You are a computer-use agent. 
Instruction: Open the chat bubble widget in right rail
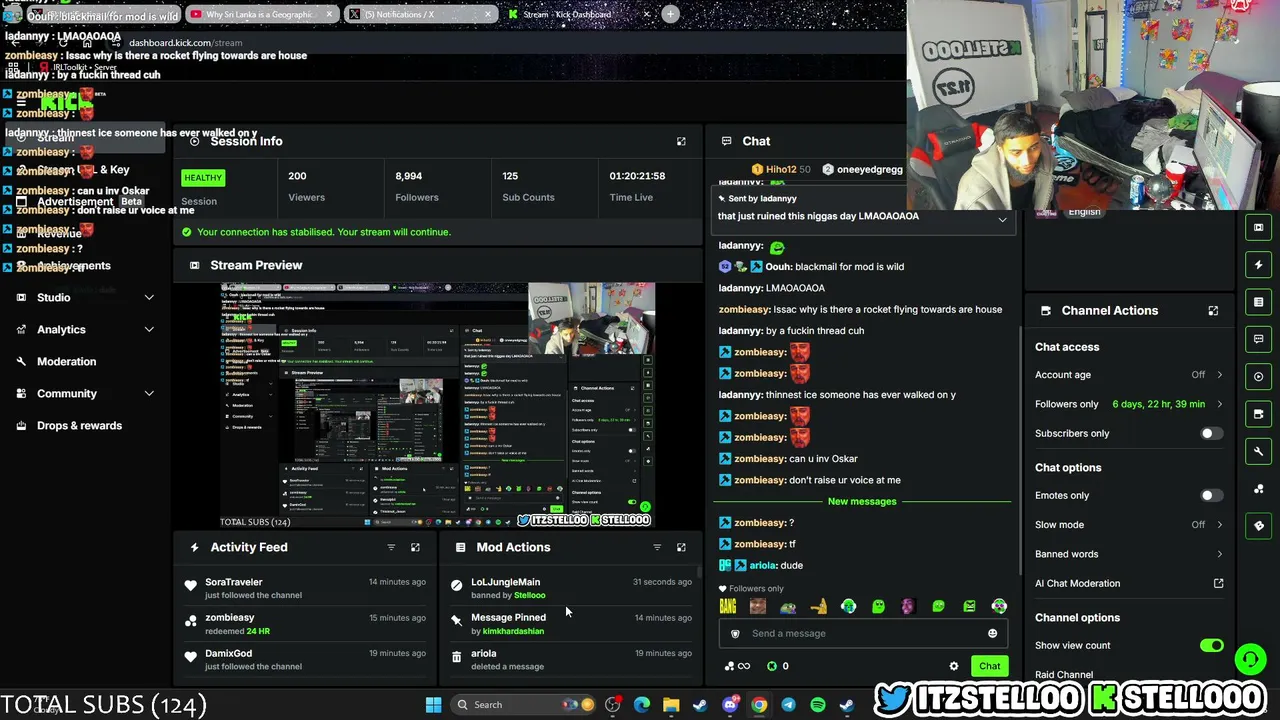pos(1258,339)
